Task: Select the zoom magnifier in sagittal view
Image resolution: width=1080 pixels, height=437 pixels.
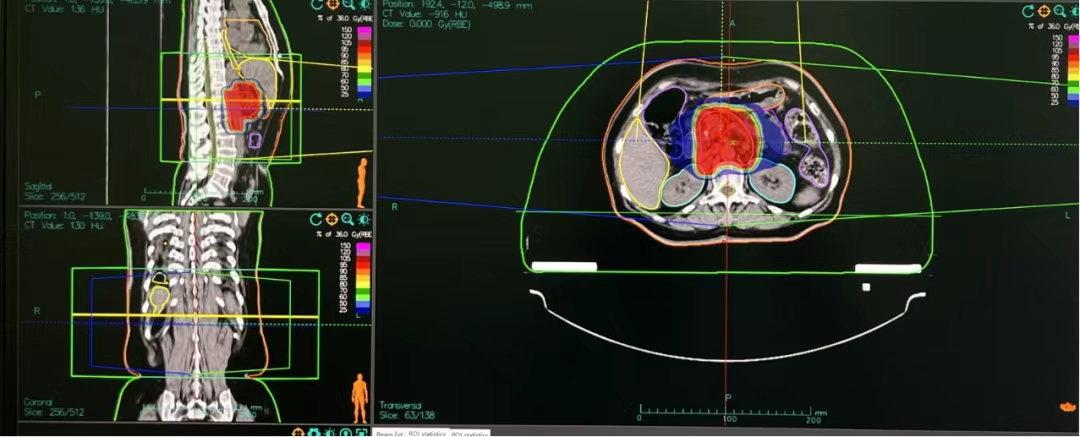Action: [348, 8]
